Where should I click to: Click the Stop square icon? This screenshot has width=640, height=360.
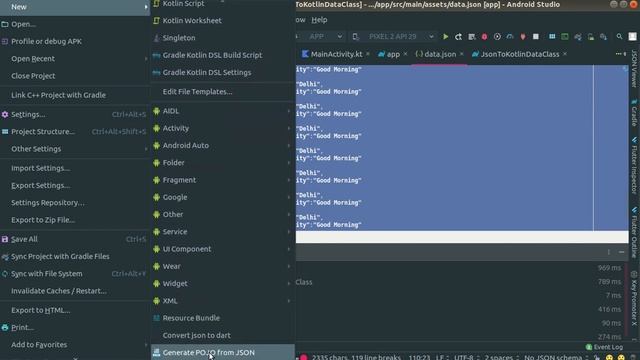coord(536,37)
